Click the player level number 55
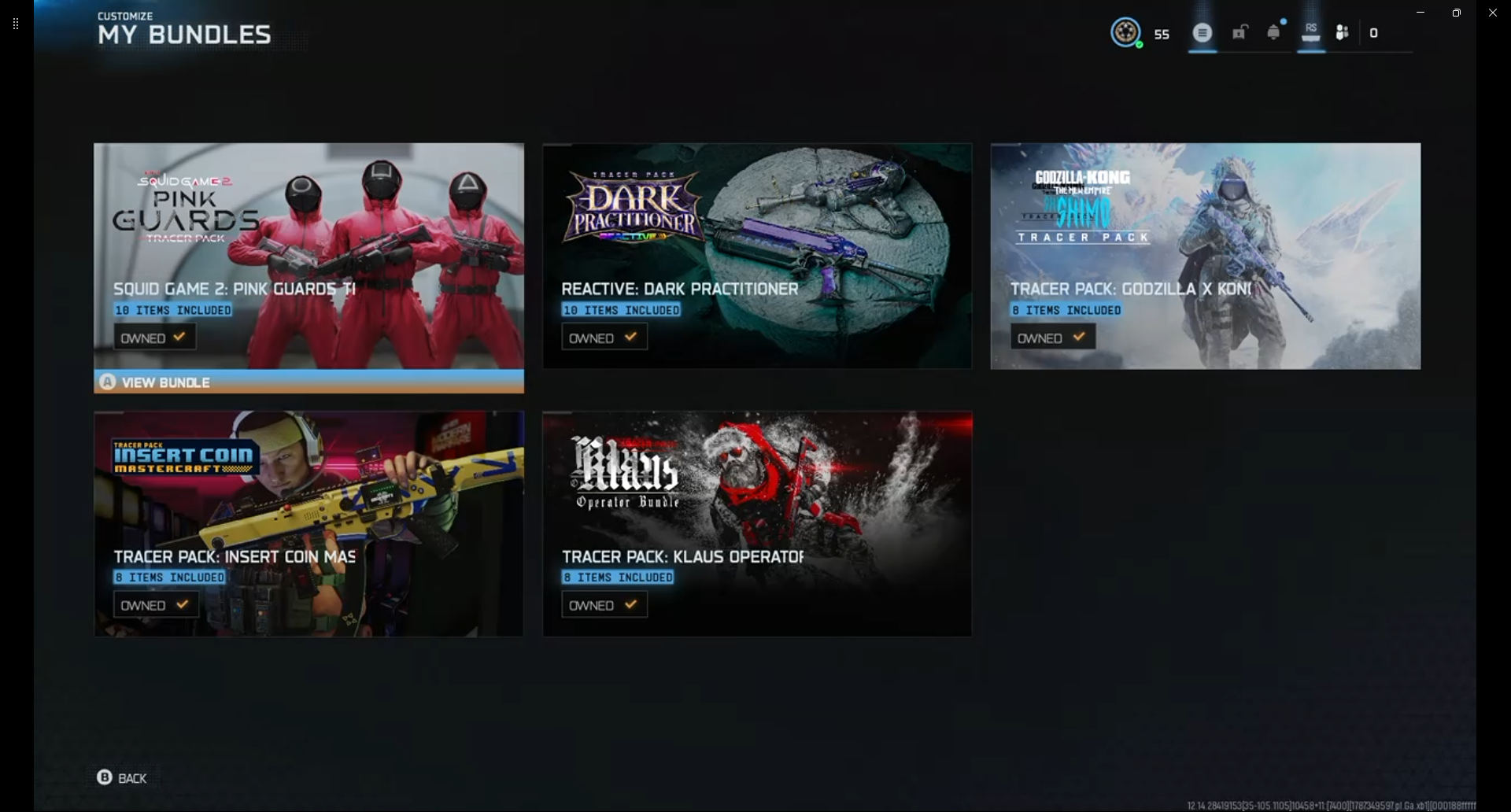 coord(1162,34)
